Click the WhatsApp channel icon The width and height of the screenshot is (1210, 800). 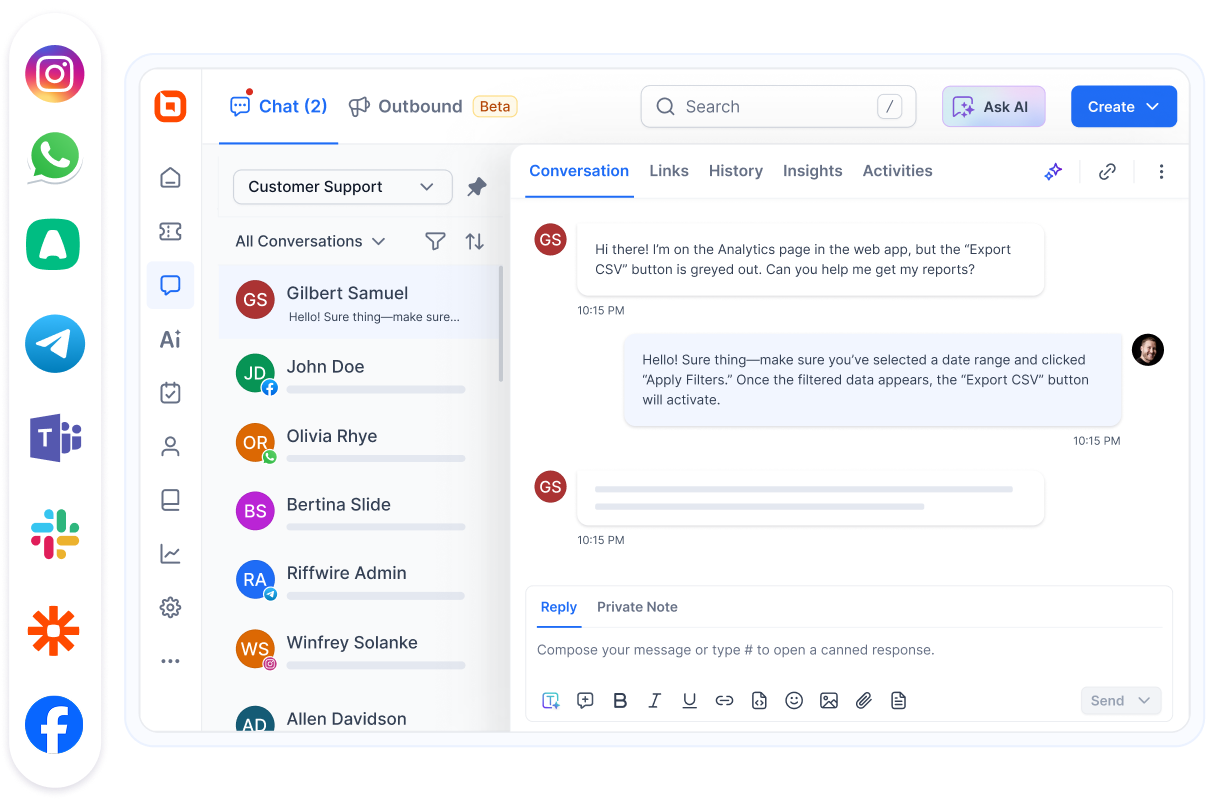pyautogui.click(x=55, y=158)
